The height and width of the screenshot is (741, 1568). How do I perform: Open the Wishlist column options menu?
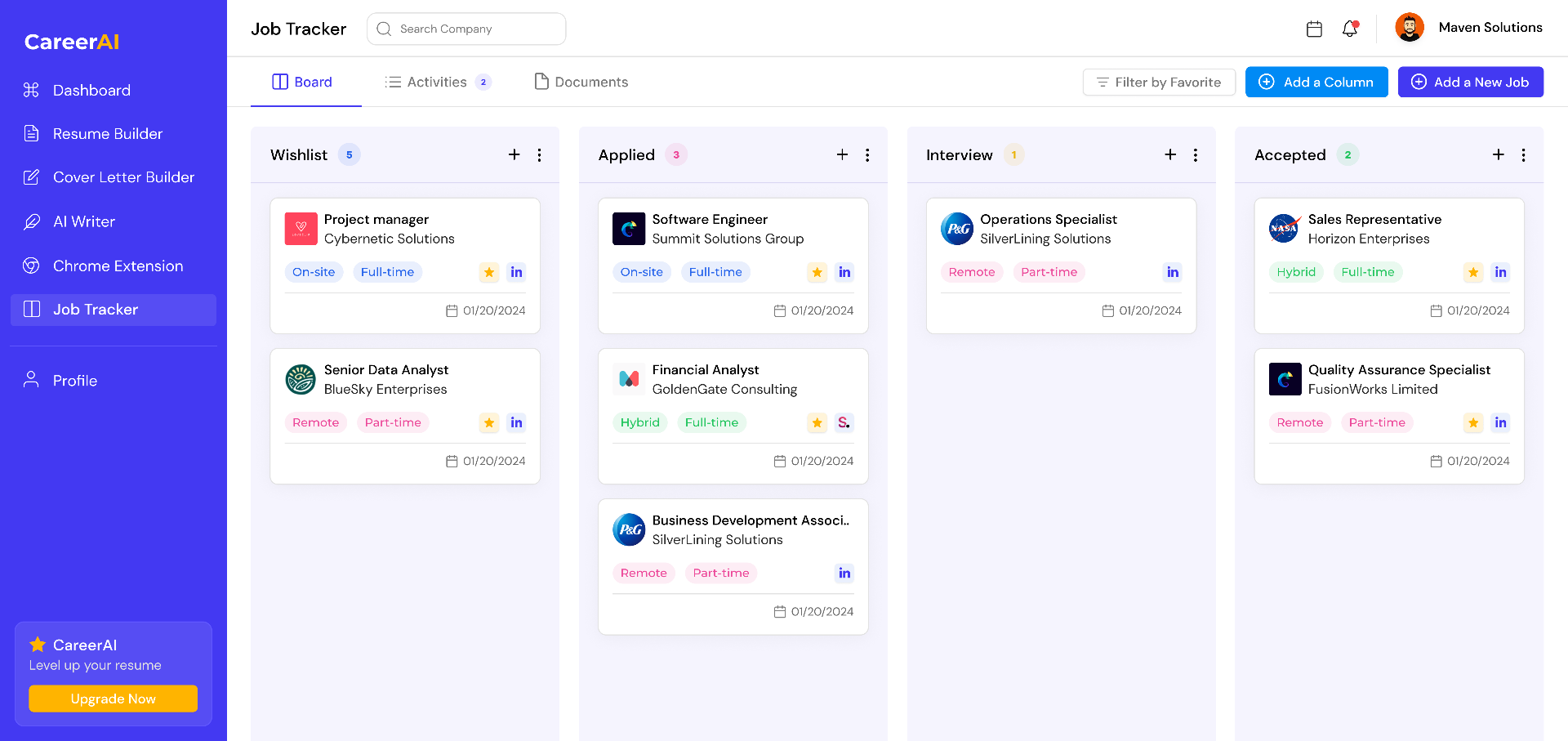click(539, 154)
